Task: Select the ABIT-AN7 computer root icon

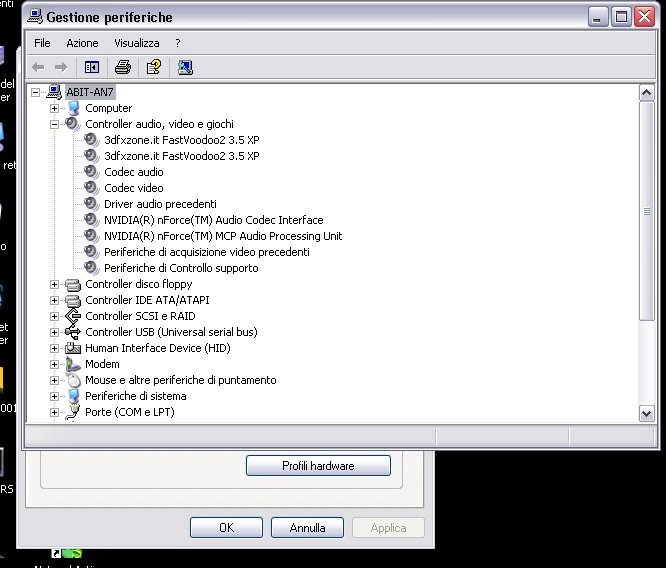Action: [x=54, y=92]
